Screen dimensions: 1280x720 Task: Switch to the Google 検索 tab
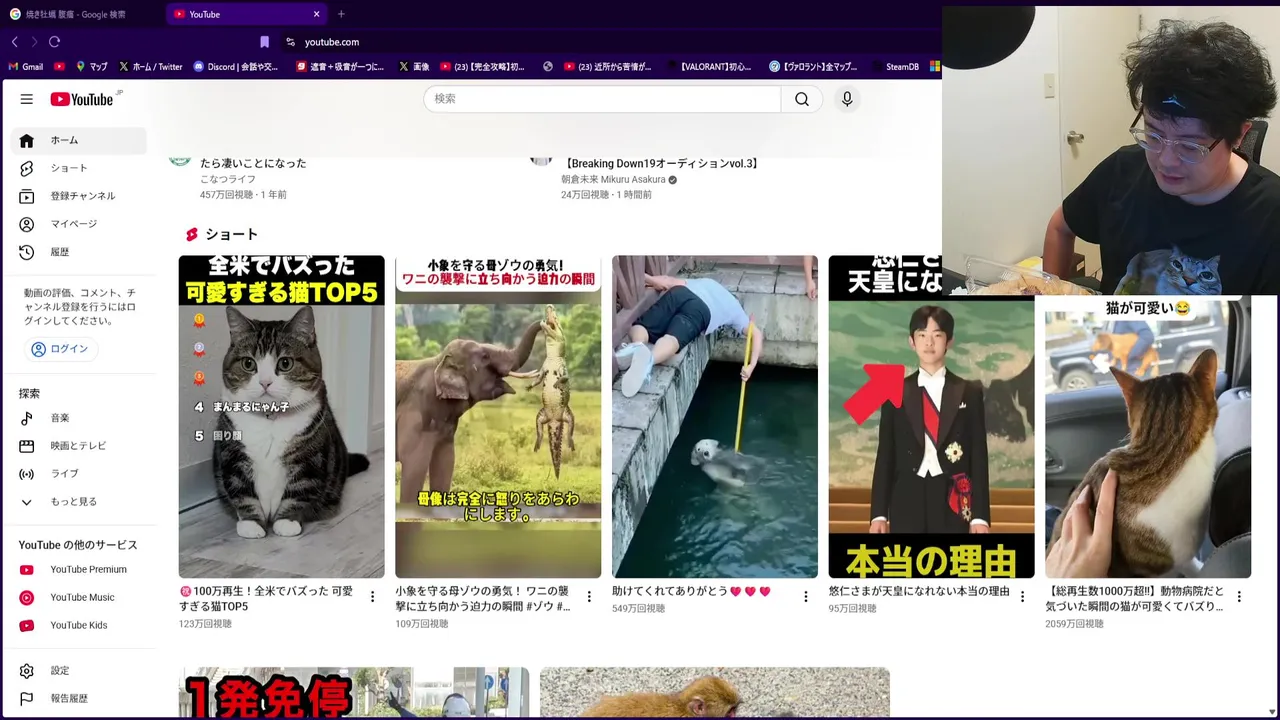coord(82,14)
